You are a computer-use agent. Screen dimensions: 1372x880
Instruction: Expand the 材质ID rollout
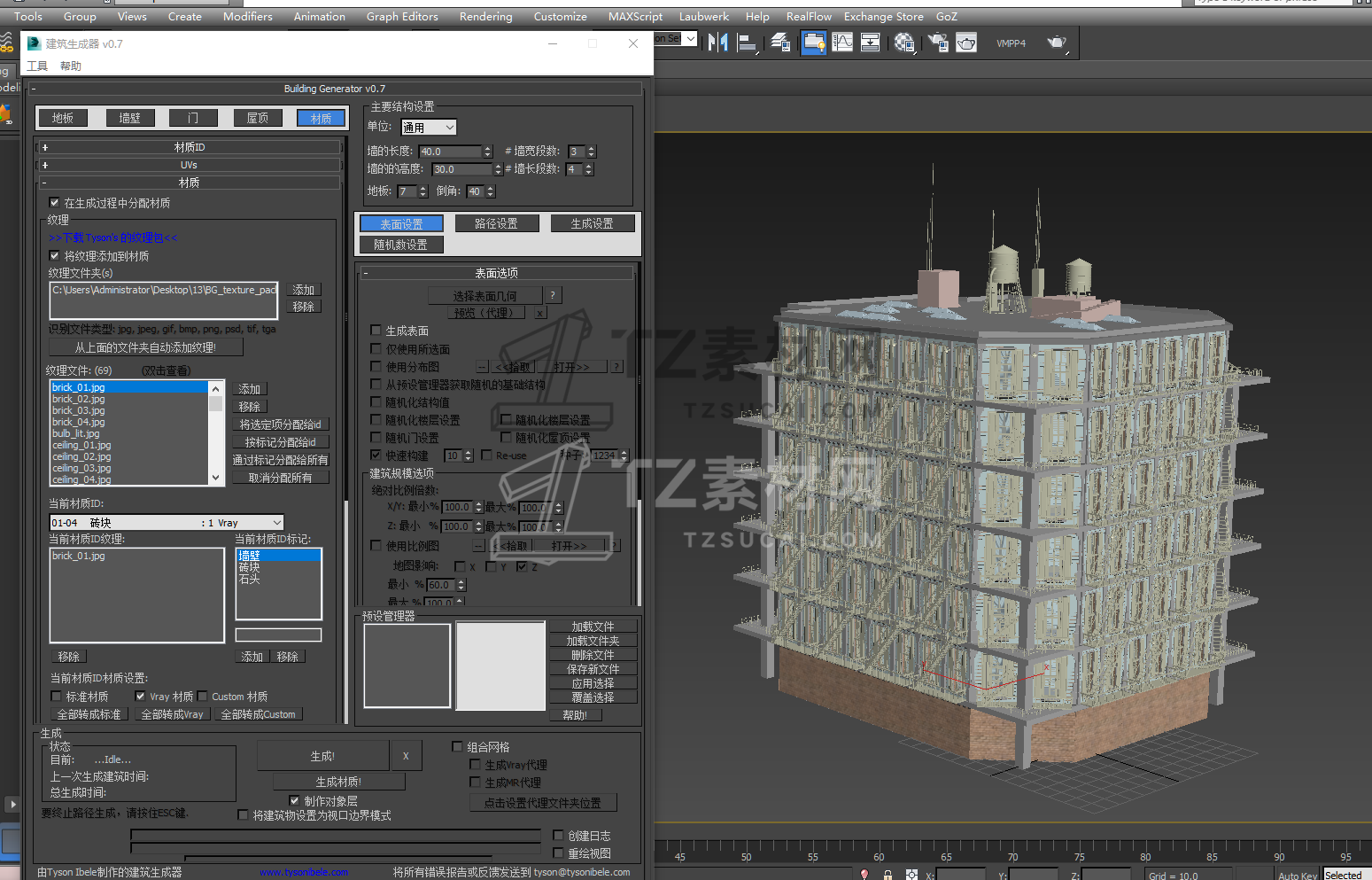[189, 147]
